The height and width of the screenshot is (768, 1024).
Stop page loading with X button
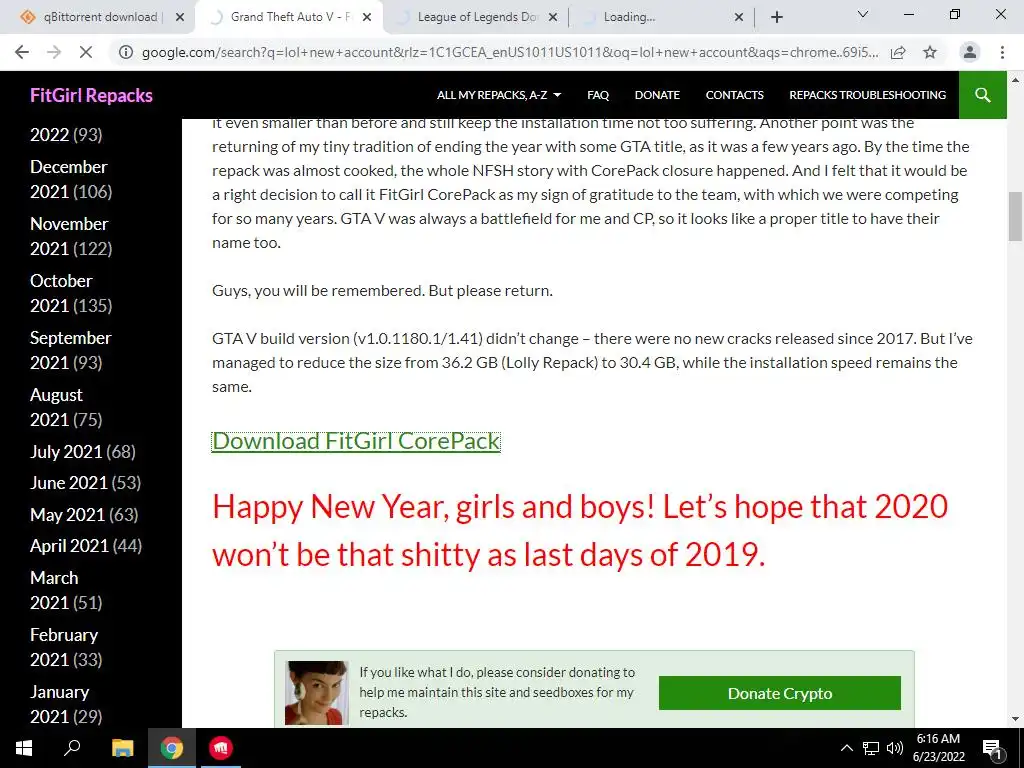click(86, 52)
